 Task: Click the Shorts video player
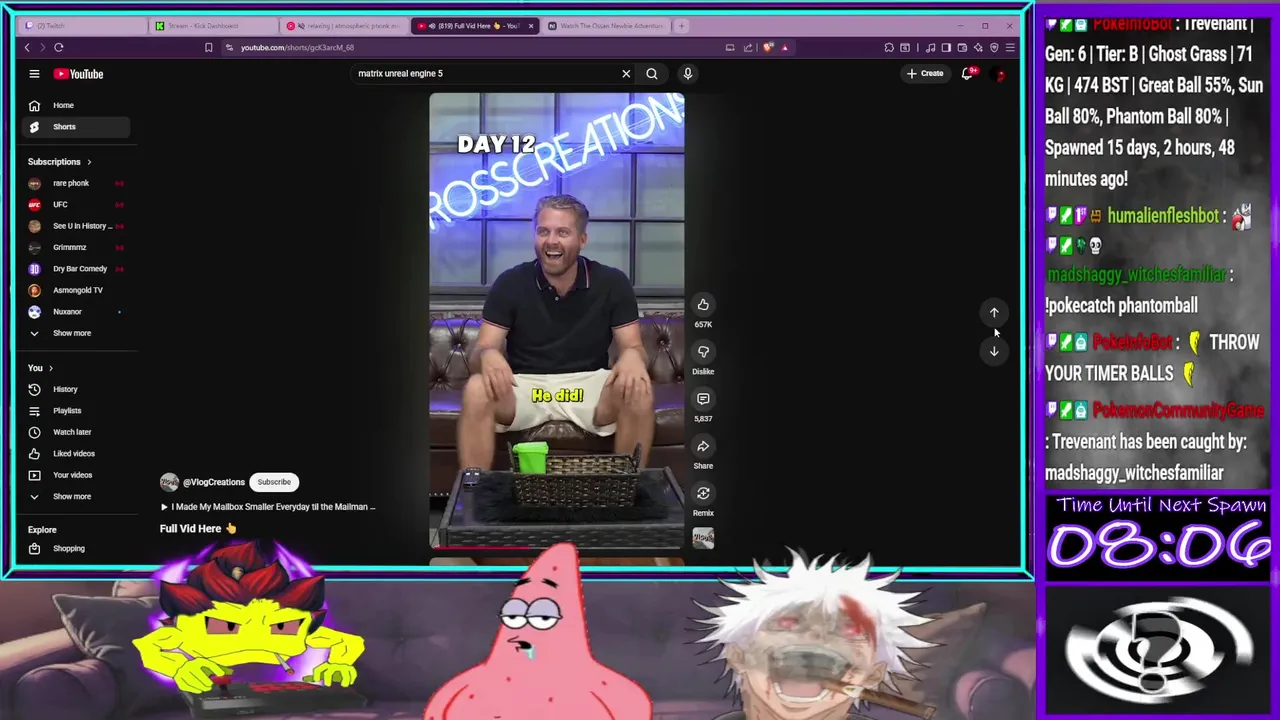pos(557,321)
